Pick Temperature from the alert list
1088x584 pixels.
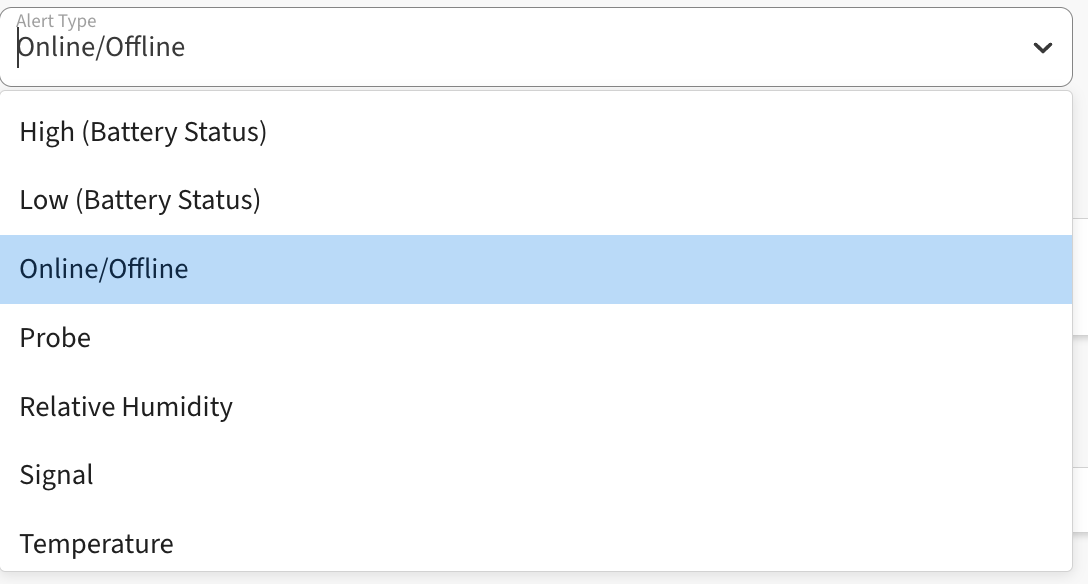coord(96,543)
